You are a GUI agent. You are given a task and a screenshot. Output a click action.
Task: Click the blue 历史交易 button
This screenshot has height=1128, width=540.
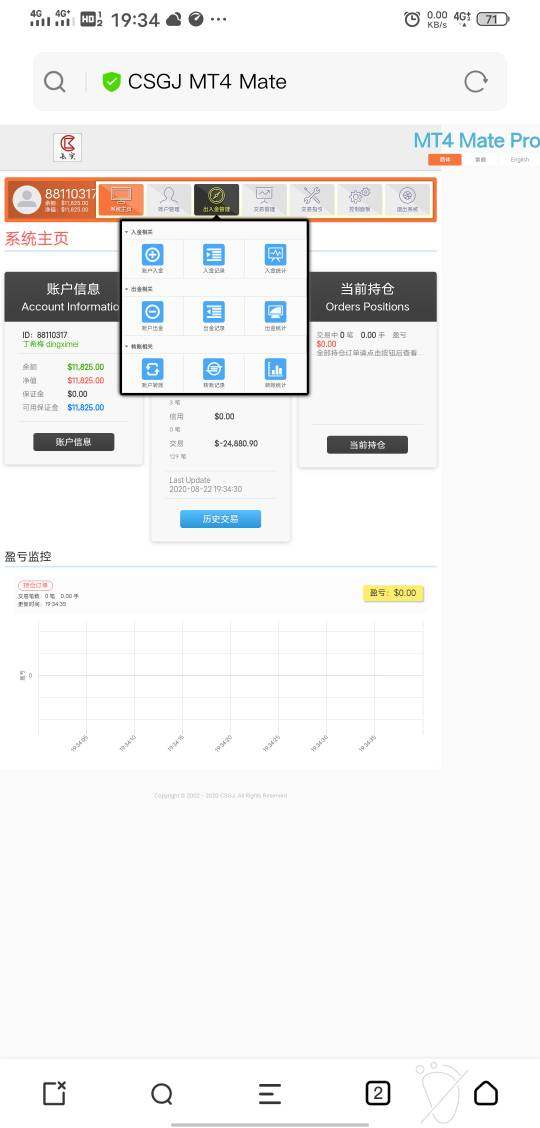[220, 519]
